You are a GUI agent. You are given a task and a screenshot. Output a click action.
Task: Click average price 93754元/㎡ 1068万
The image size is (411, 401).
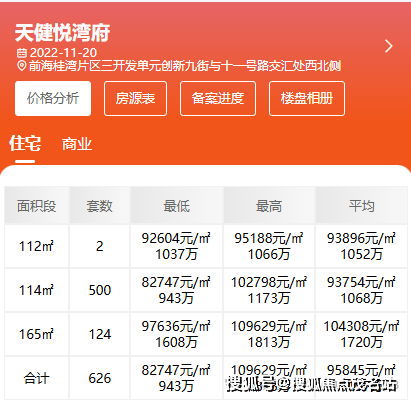coord(361,290)
